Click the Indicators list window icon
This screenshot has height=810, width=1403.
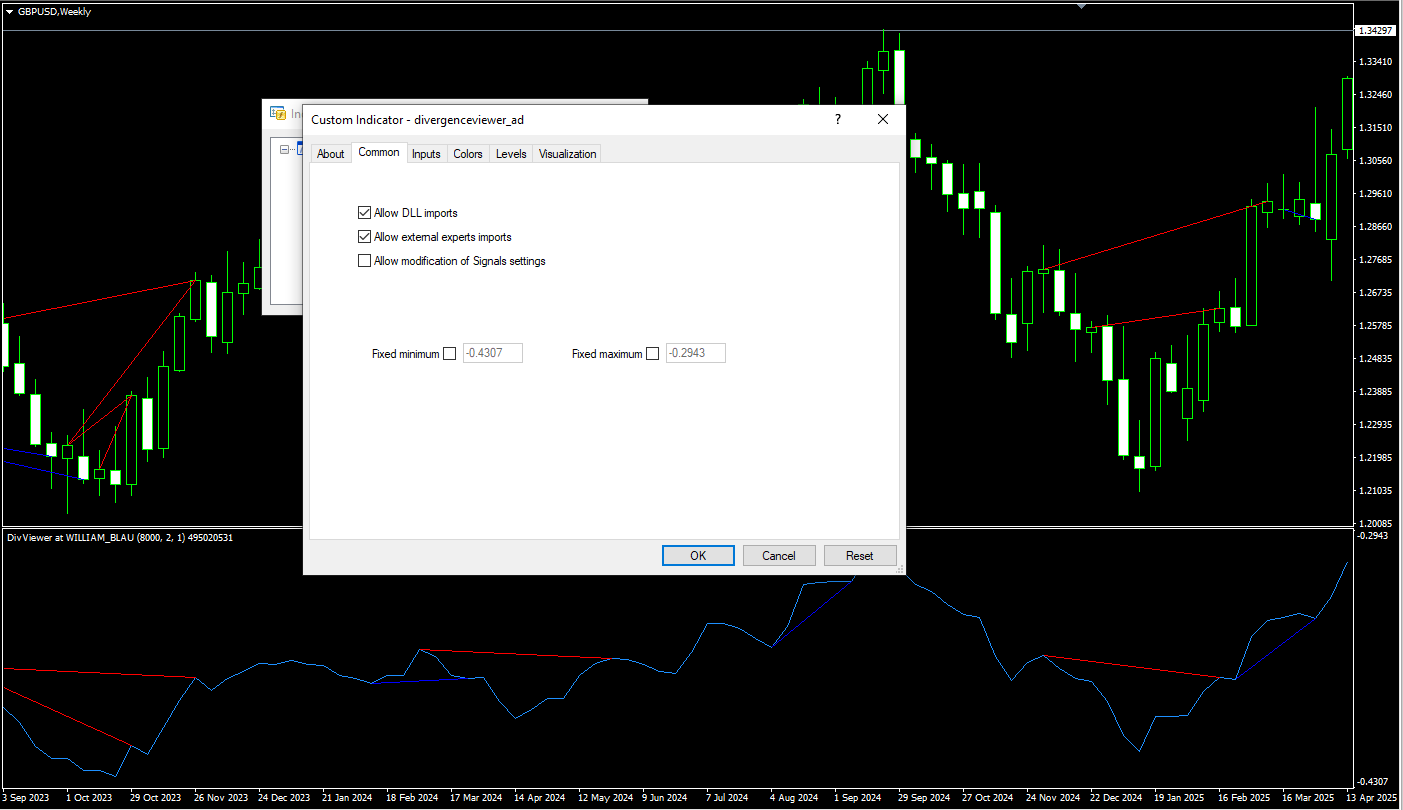pos(278,113)
